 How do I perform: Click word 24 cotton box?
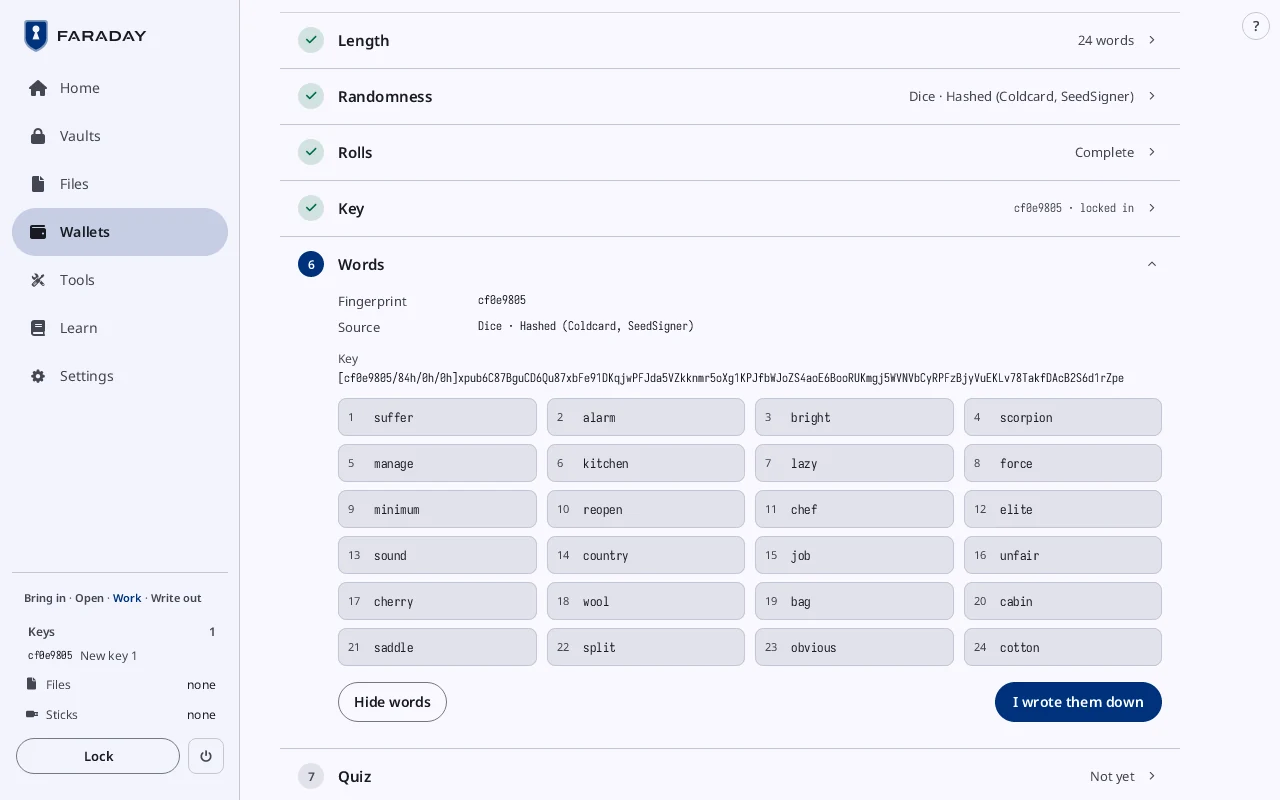(x=1063, y=647)
